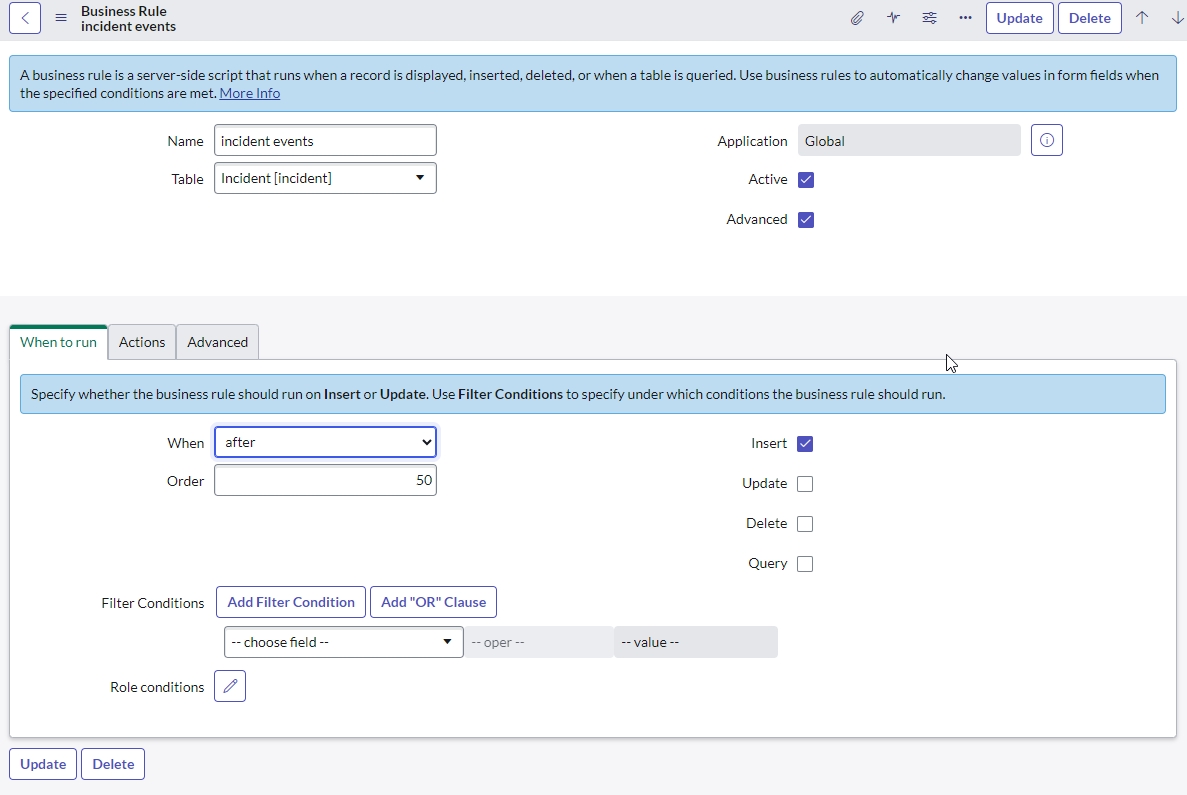
Task: Open the More Info link
Action: 249,93
